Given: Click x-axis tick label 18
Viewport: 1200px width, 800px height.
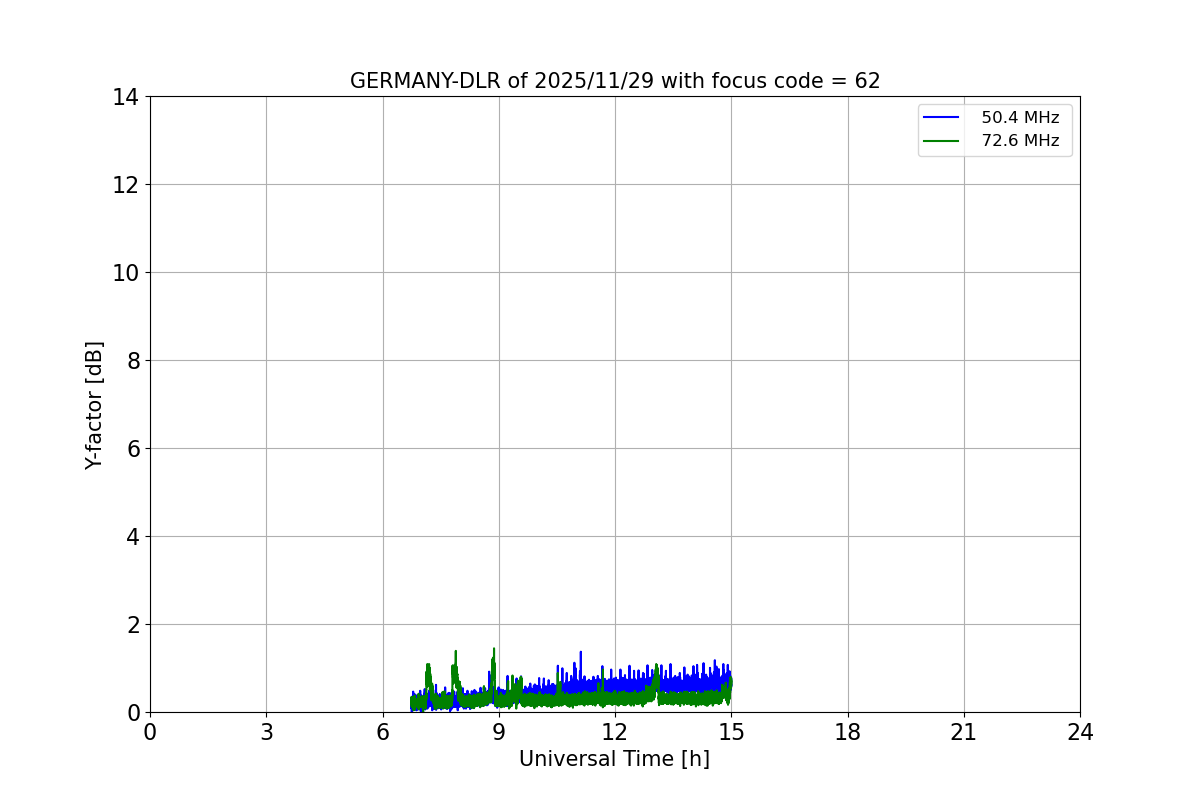Looking at the screenshot, I should [848, 732].
